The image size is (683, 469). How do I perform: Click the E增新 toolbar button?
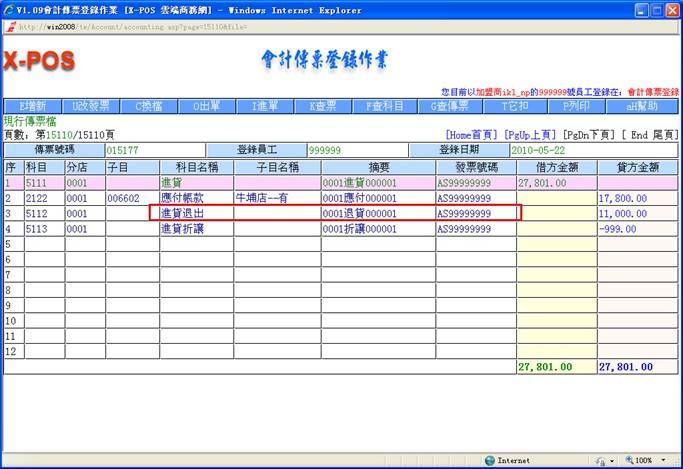coord(33,106)
